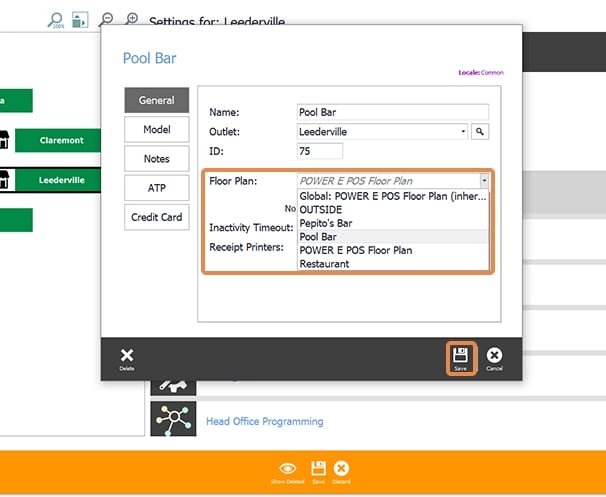The width and height of the screenshot is (606, 497).
Task: Open the Outlet dropdown arrow
Action: point(463,132)
